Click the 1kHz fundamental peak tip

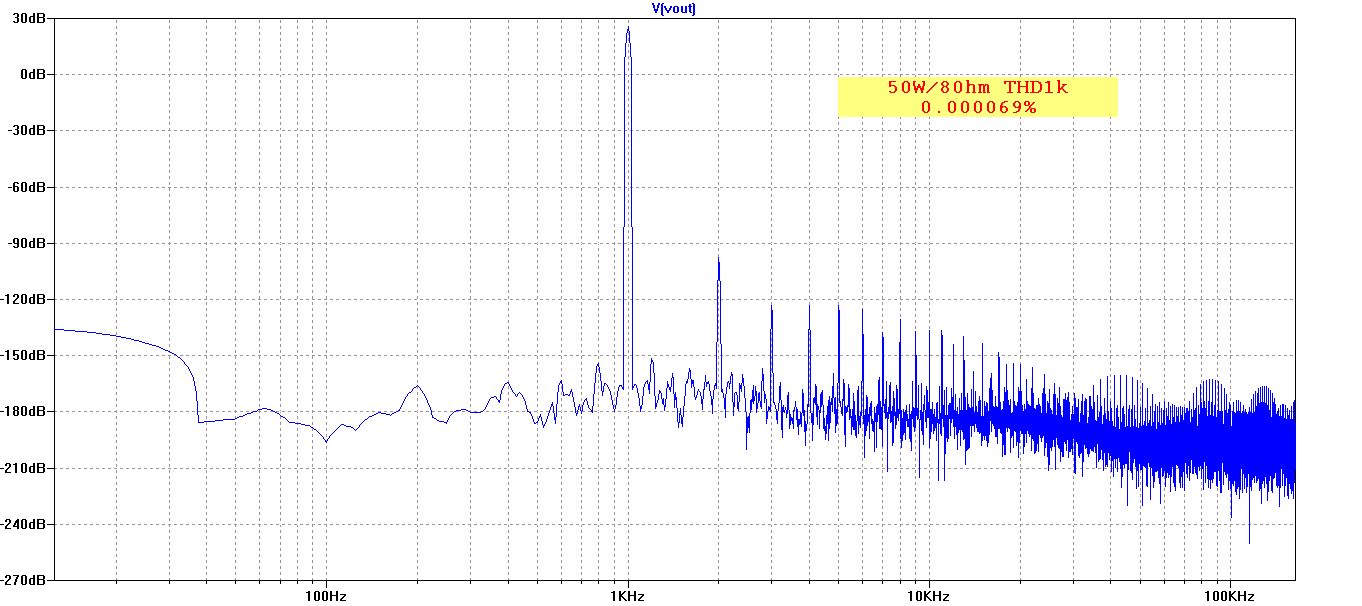[x=627, y=28]
